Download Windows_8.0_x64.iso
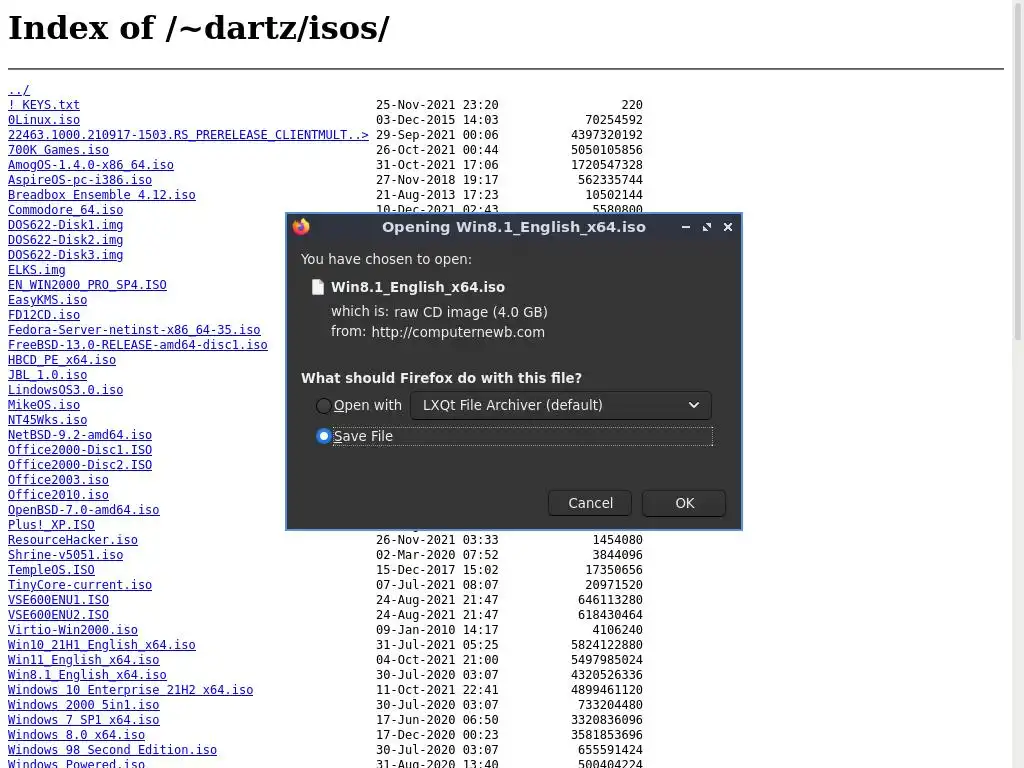Screen dimensions: 1024x768 (76, 736)
